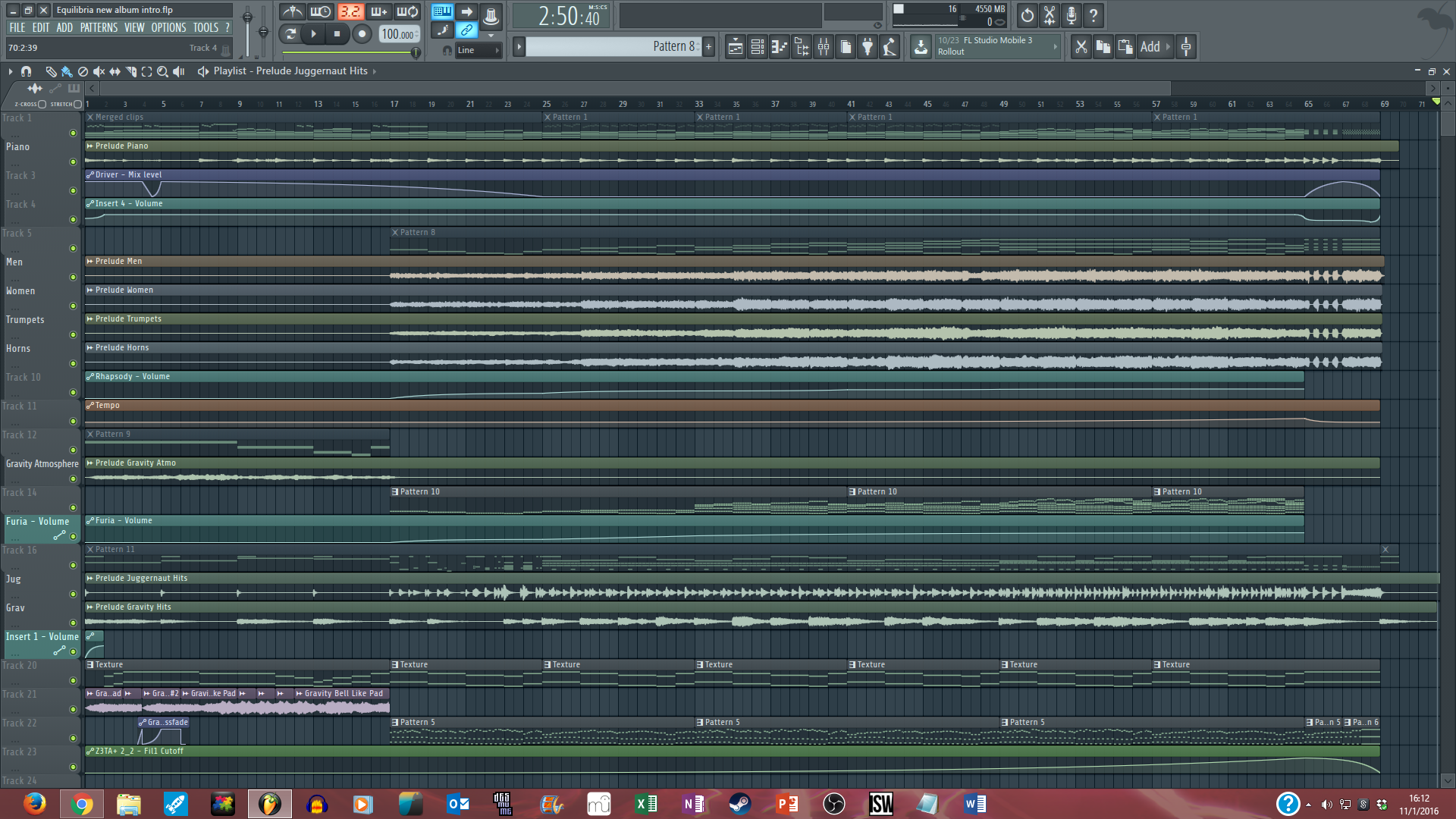Open the TOOLS menu
Image resolution: width=1456 pixels, height=819 pixels.
[206, 27]
